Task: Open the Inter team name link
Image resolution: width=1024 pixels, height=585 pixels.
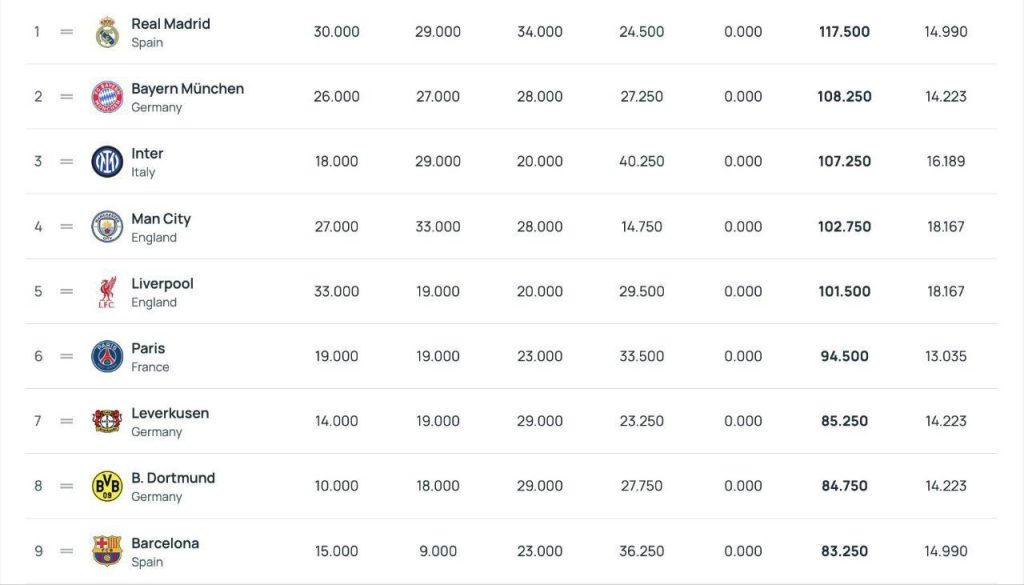Action: (x=147, y=154)
